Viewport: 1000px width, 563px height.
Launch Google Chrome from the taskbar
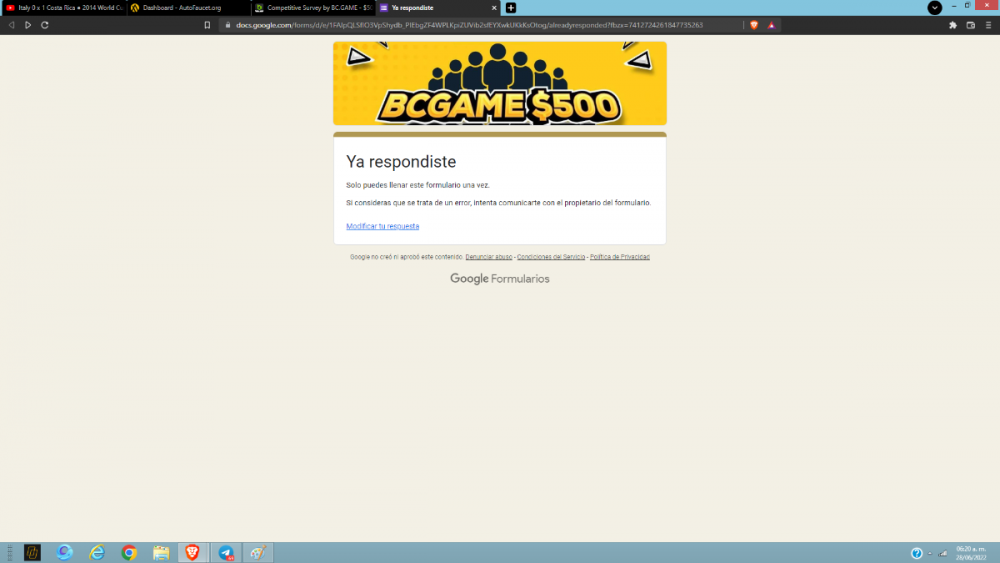[x=129, y=552]
